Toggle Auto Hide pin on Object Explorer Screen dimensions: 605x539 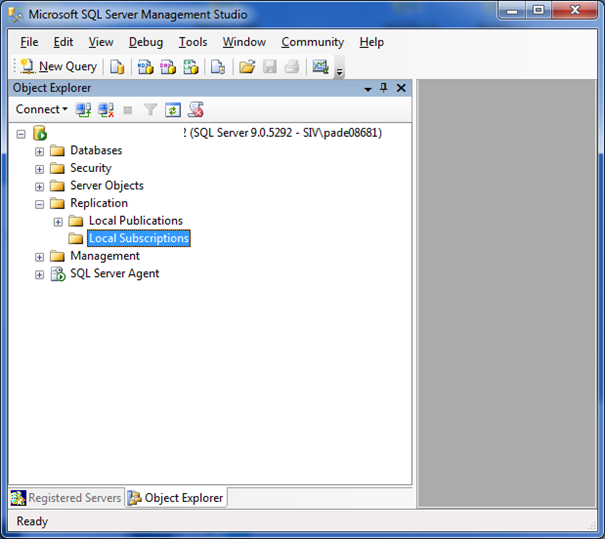click(384, 88)
